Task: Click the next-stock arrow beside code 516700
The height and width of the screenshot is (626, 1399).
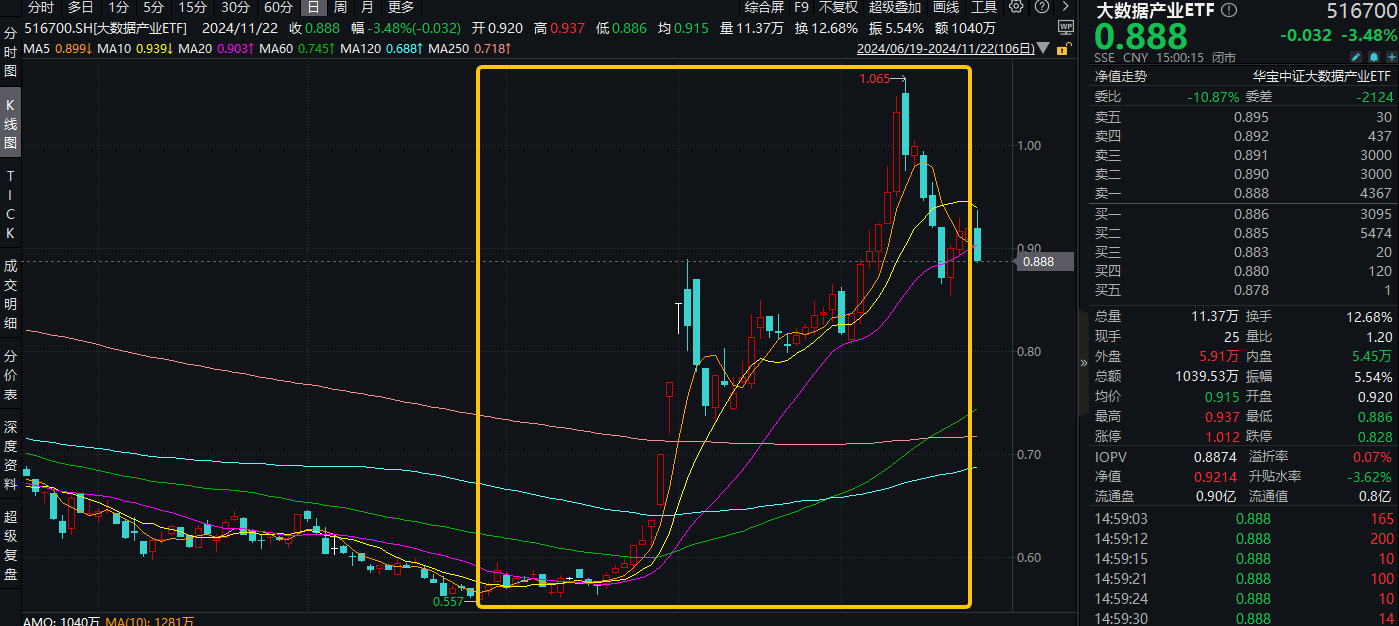Action: coord(1066,7)
